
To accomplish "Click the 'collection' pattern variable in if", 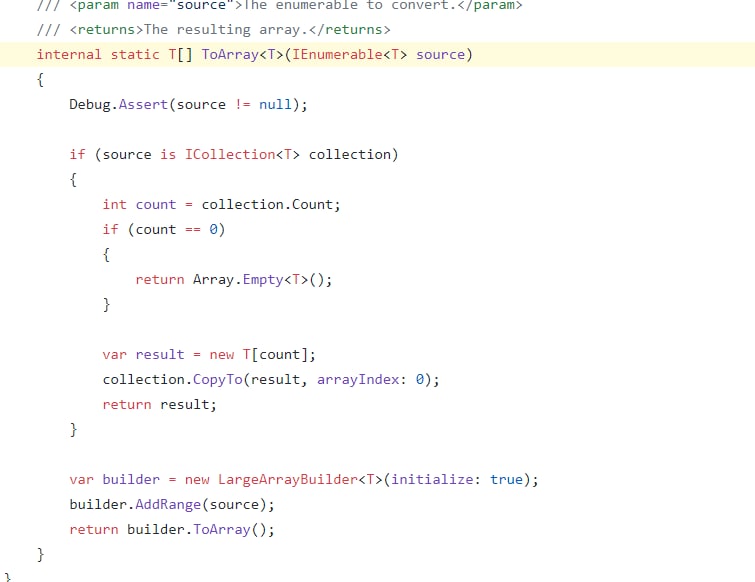I will 350,155.
